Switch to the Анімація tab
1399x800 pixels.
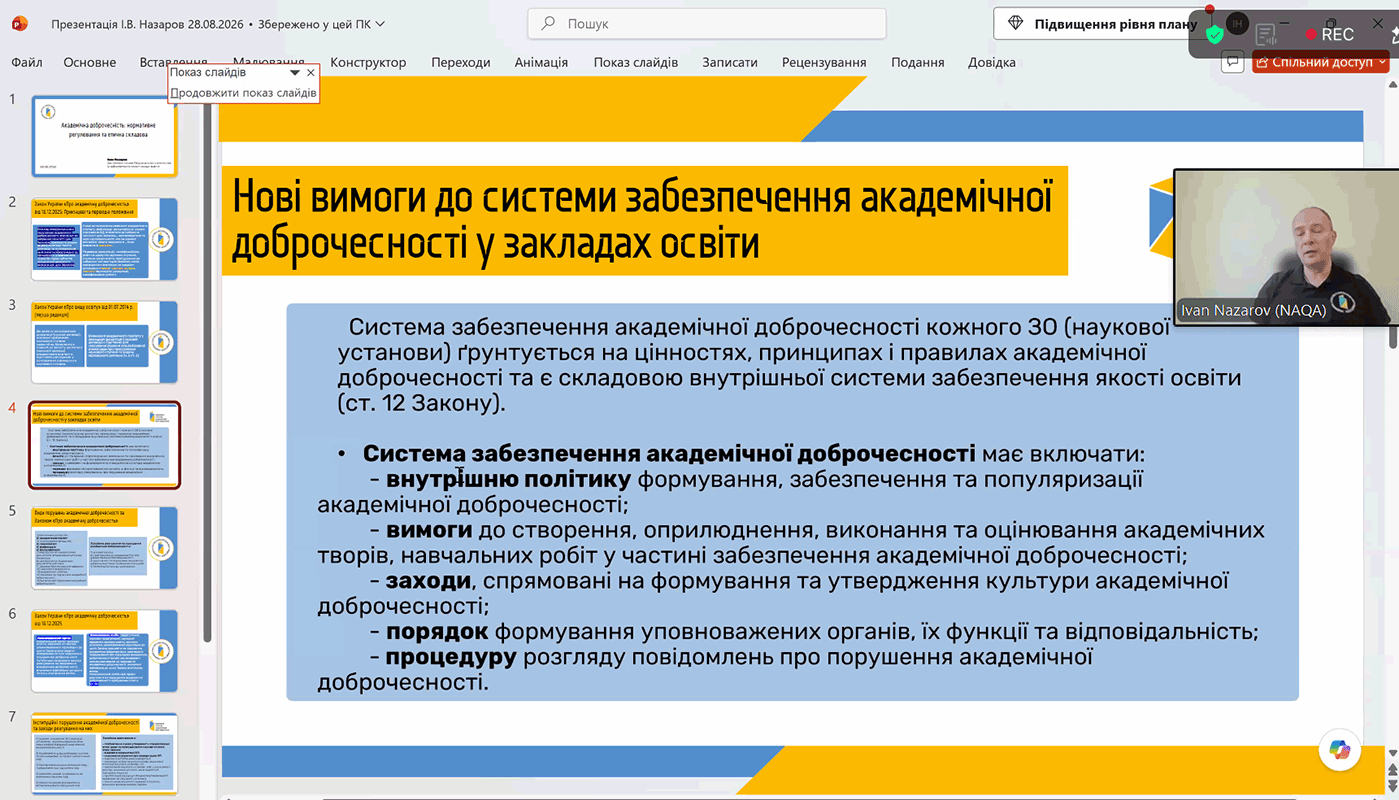tap(541, 62)
